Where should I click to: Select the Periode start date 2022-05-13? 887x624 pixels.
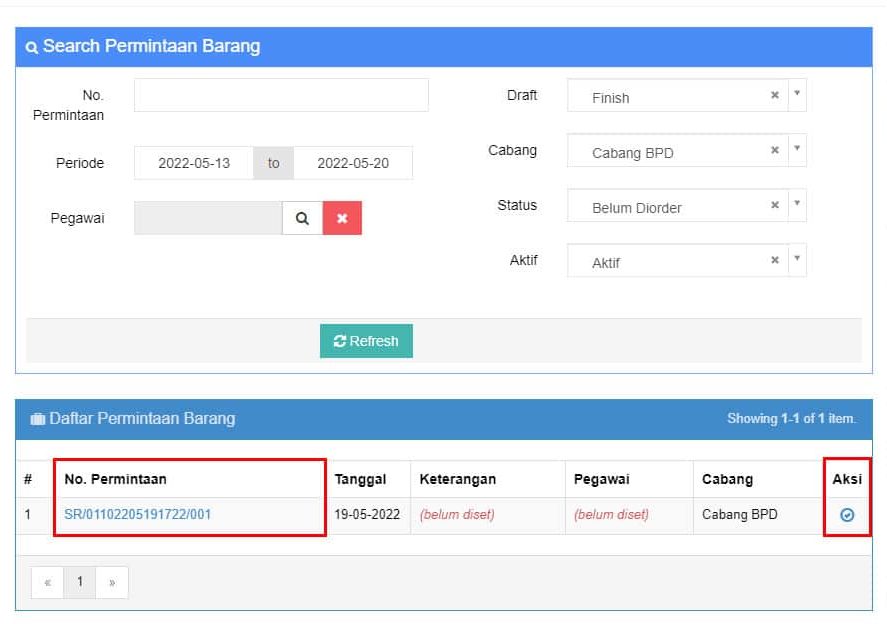tap(194, 163)
